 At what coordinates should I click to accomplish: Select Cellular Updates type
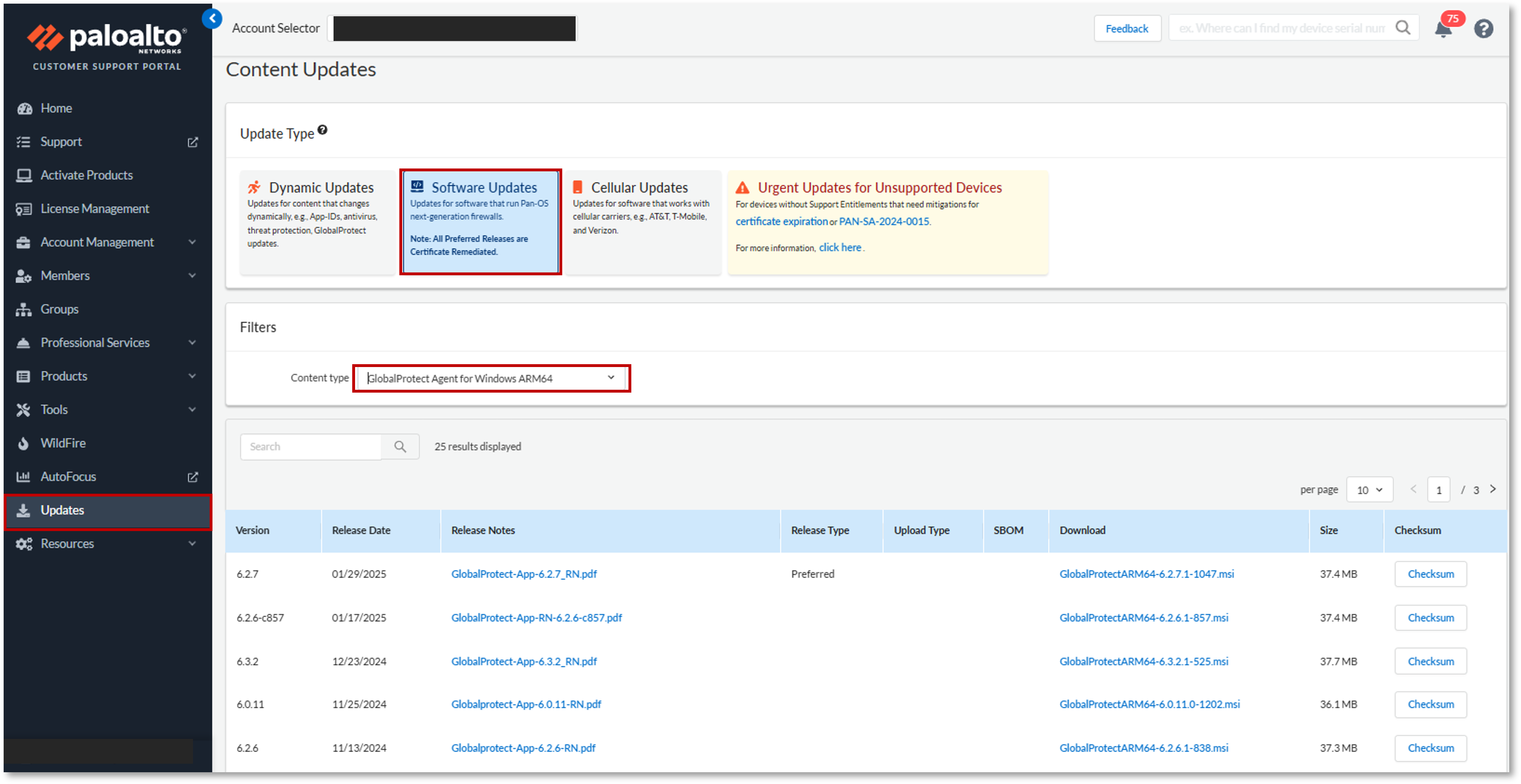[643, 222]
